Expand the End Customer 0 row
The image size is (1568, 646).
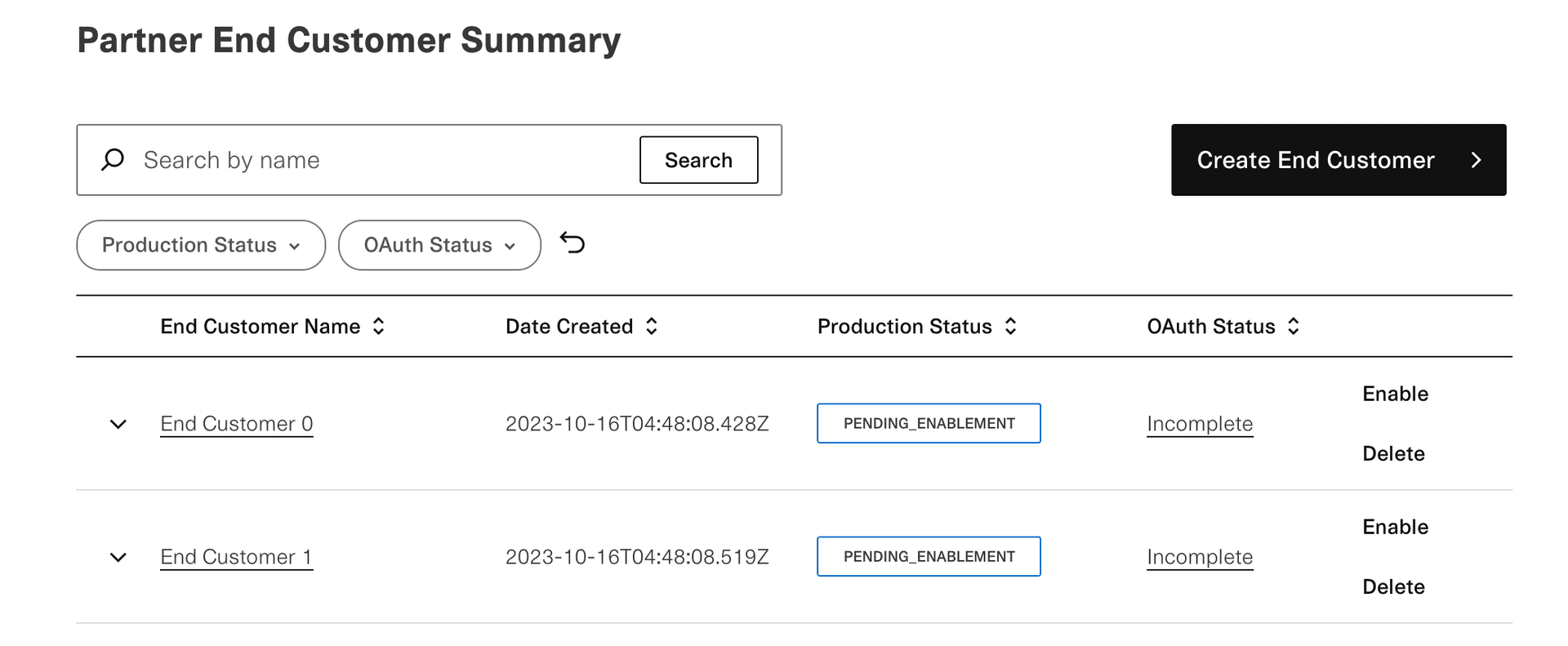click(x=118, y=424)
